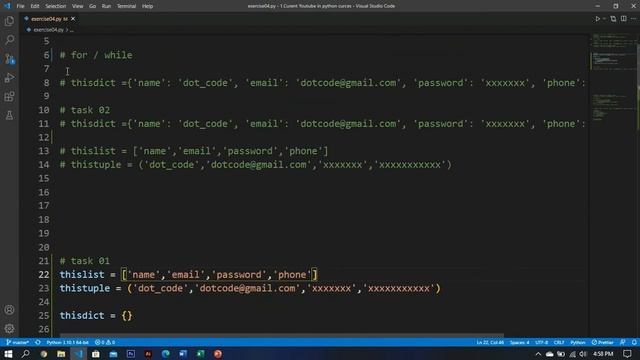This screenshot has width=640, height=360.
Task: Click Ln 22, Col 46 cursor position
Action: 490,342
